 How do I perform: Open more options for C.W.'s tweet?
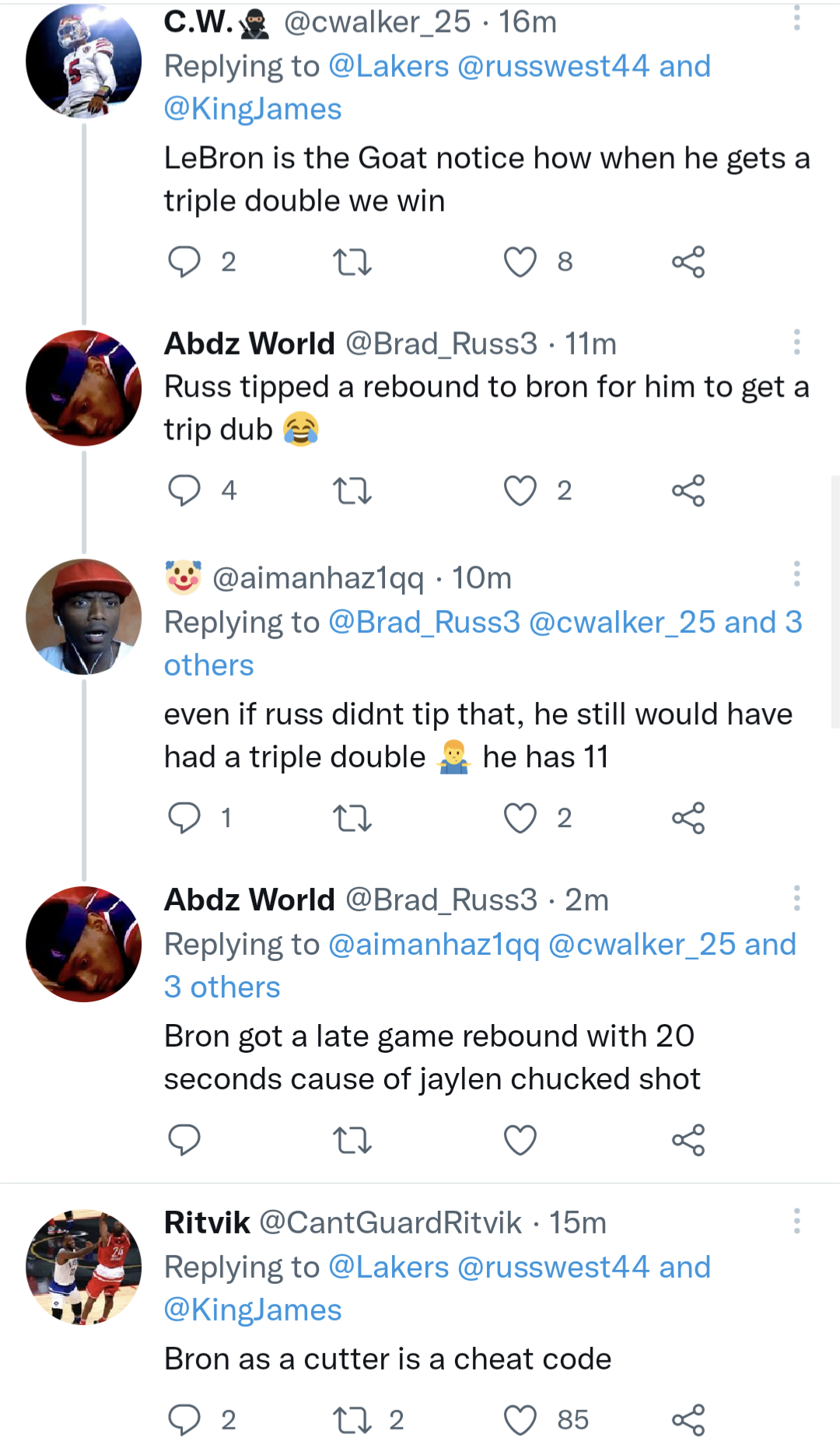[x=796, y=19]
